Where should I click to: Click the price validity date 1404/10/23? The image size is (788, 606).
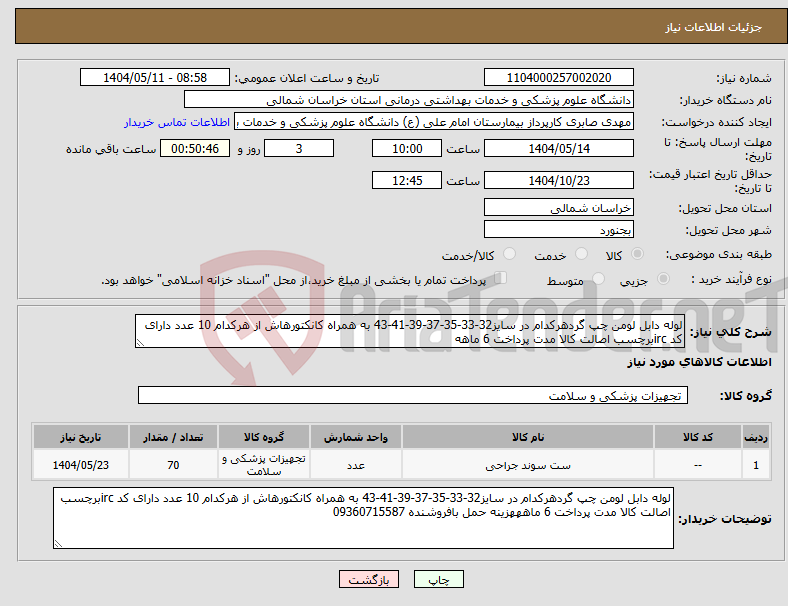pos(558,180)
